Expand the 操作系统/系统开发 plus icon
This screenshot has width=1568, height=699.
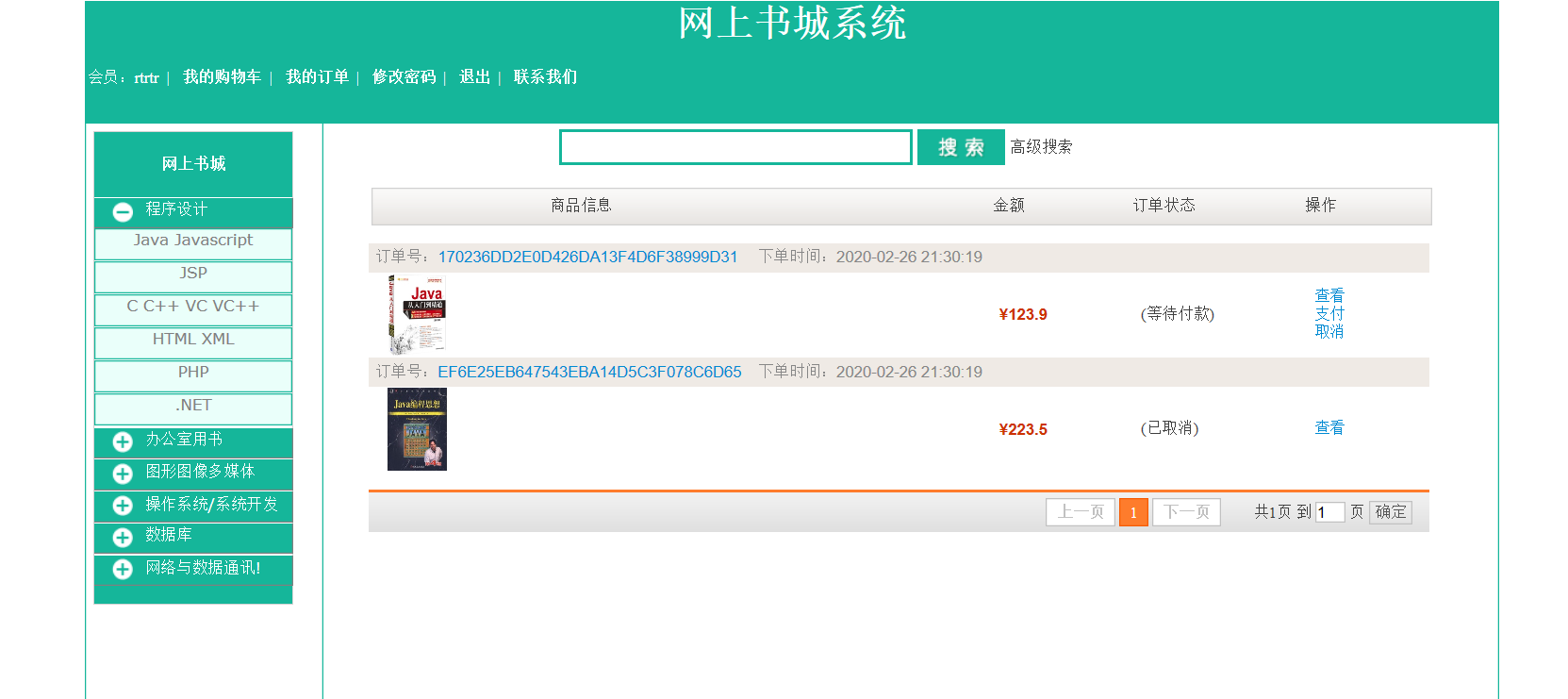point(123,506)
